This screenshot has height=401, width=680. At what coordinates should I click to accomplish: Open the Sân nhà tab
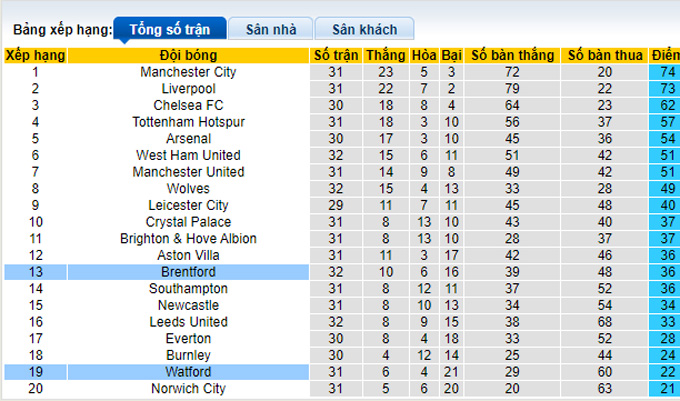tap(269, 30)
